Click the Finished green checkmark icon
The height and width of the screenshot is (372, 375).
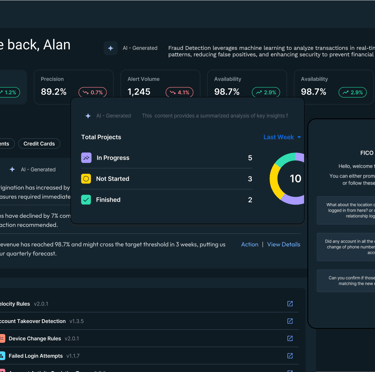point(86,200)
